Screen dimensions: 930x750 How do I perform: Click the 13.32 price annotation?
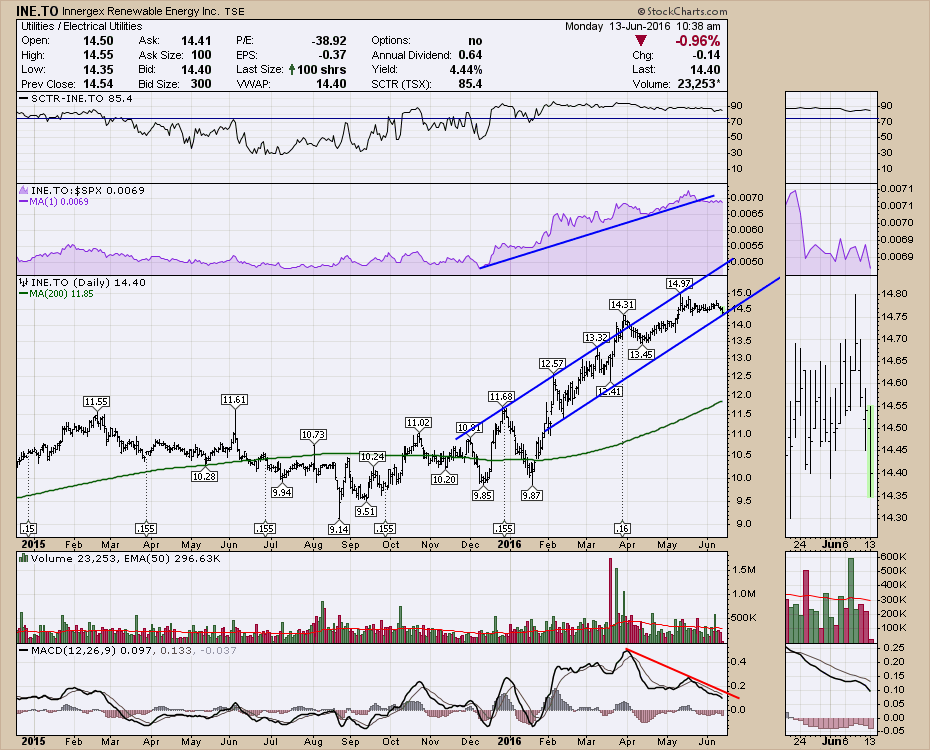pyautogui.click(x=596, y=337)
